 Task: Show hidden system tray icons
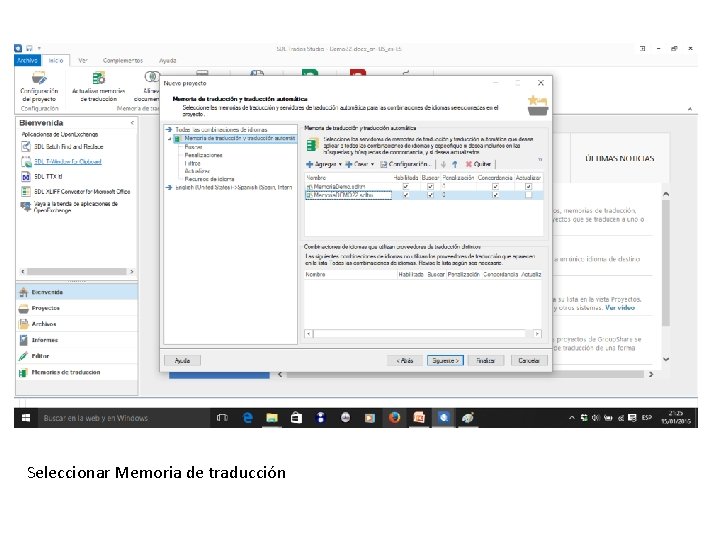[572, 418]
